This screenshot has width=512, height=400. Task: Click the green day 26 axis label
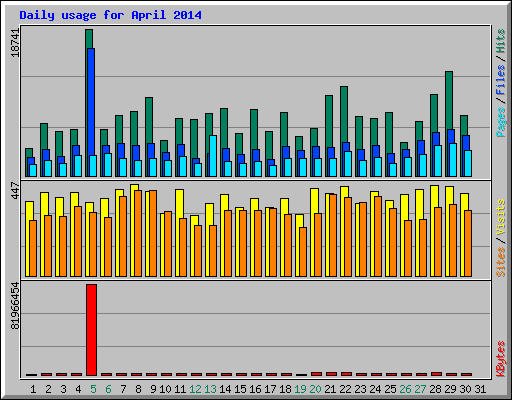click(405, 389)
